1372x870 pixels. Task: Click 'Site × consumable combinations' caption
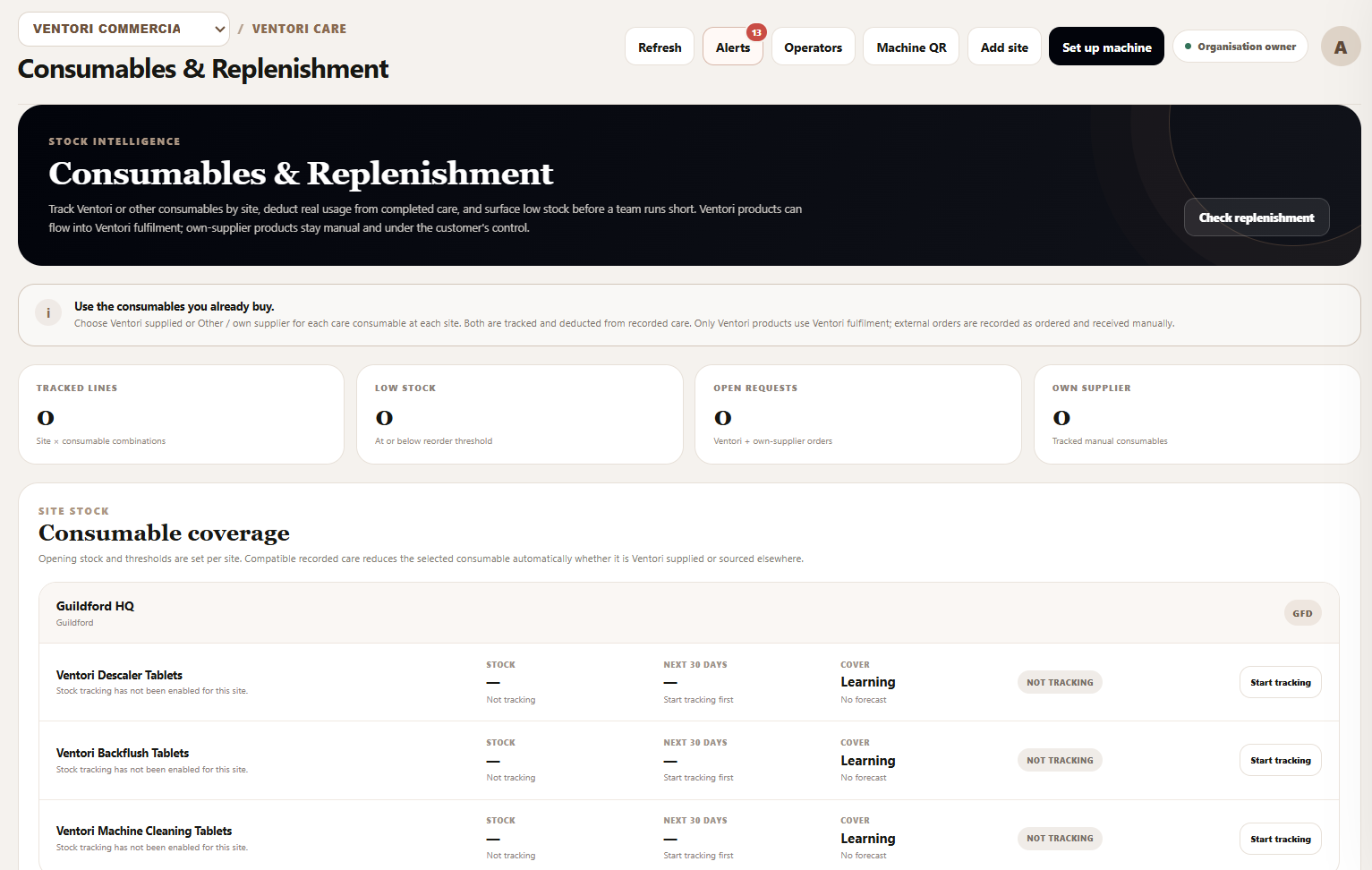(x=101, y=441)
